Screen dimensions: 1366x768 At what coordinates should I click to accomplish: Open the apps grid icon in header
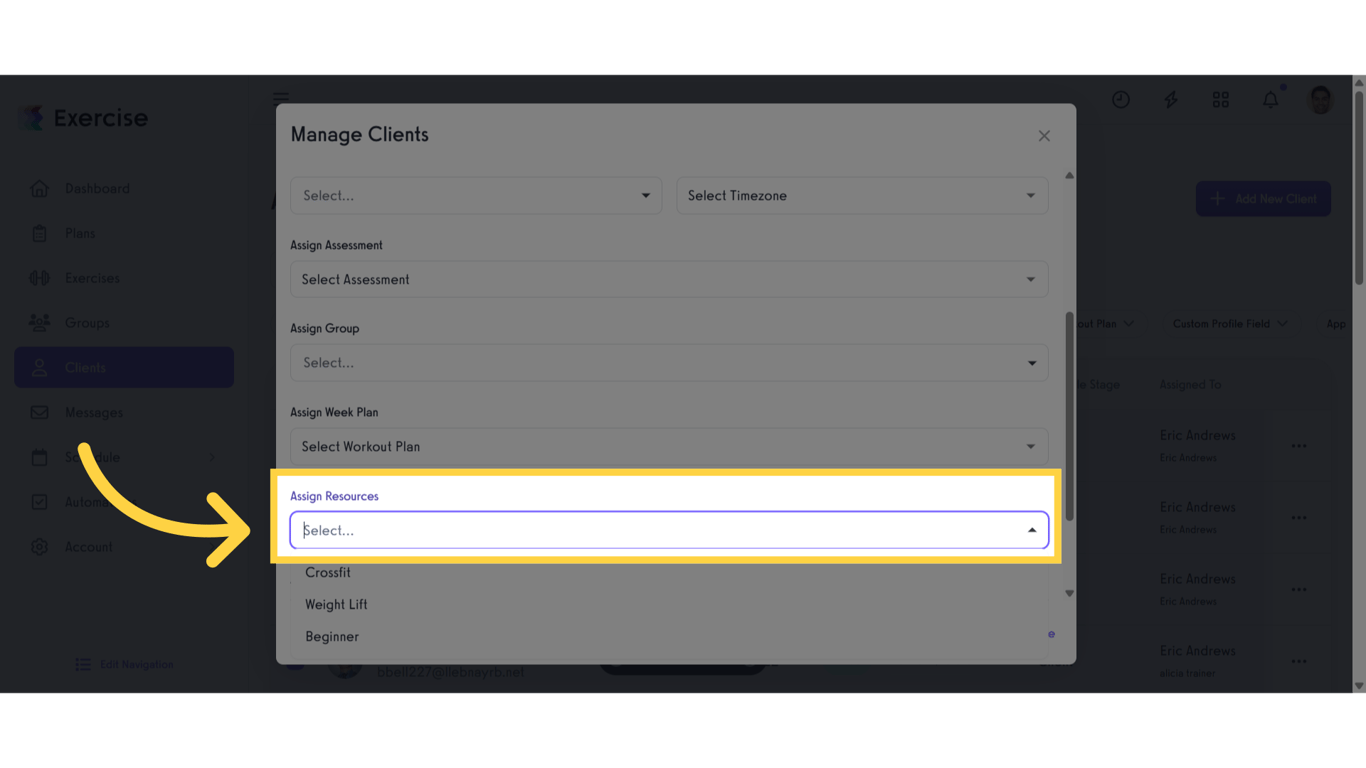point(1220,99)
